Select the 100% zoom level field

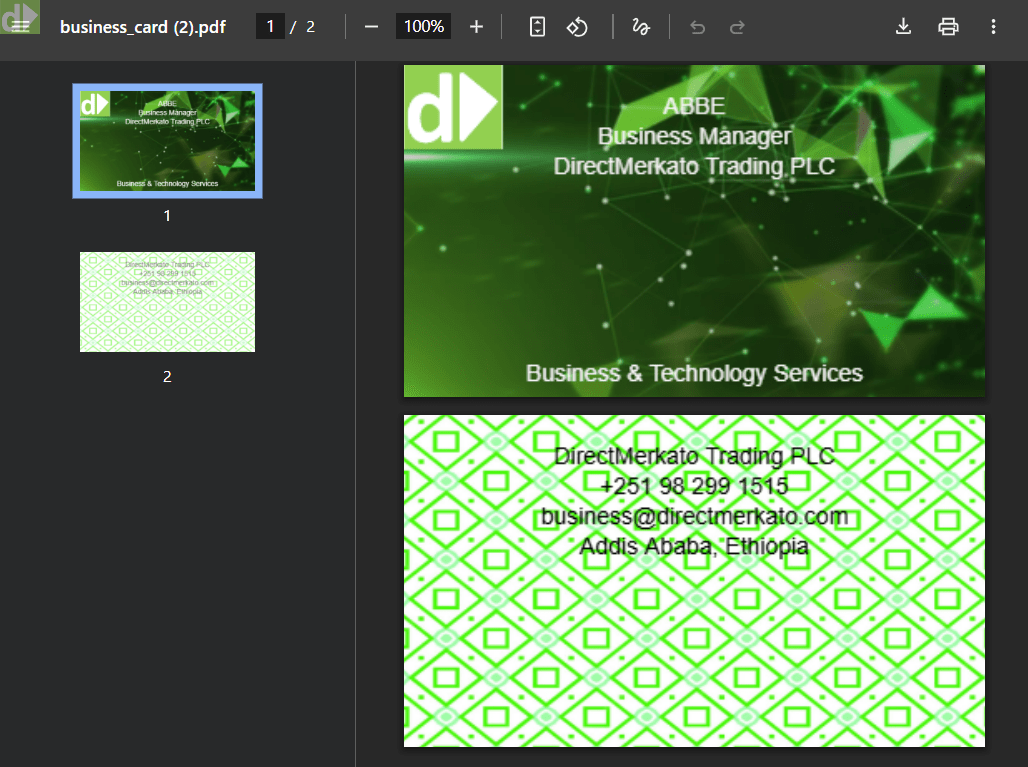[x=424, y=27]
